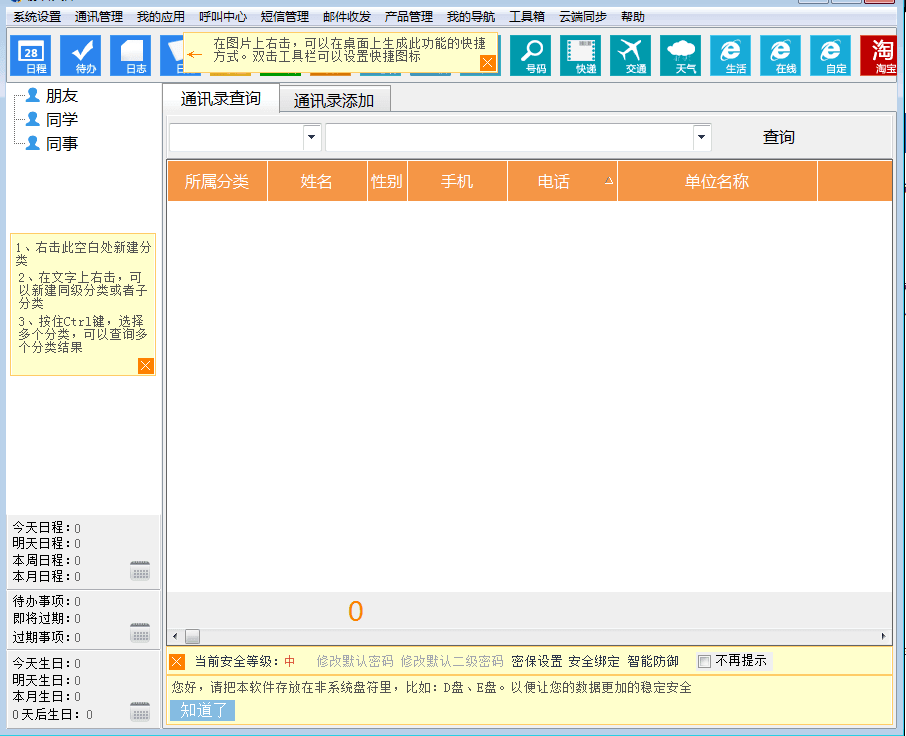Open the 云端同步 menu
This screenshot has width=906, height=736.
(582, 17)
